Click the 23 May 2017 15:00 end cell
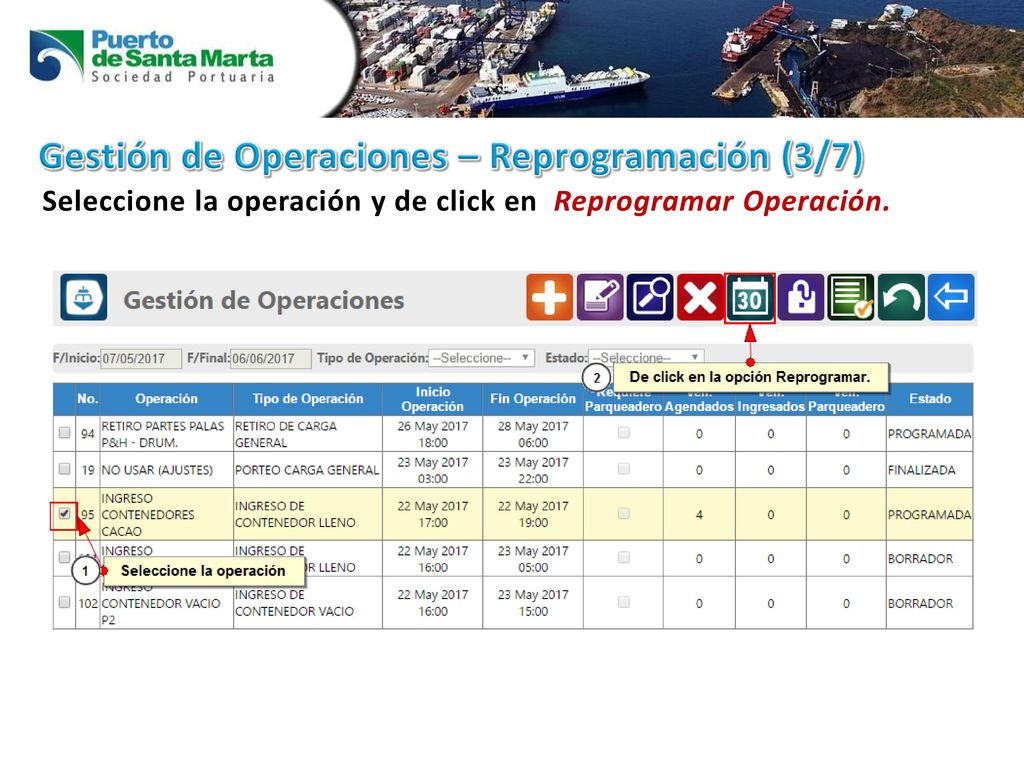 click(533, 603)
